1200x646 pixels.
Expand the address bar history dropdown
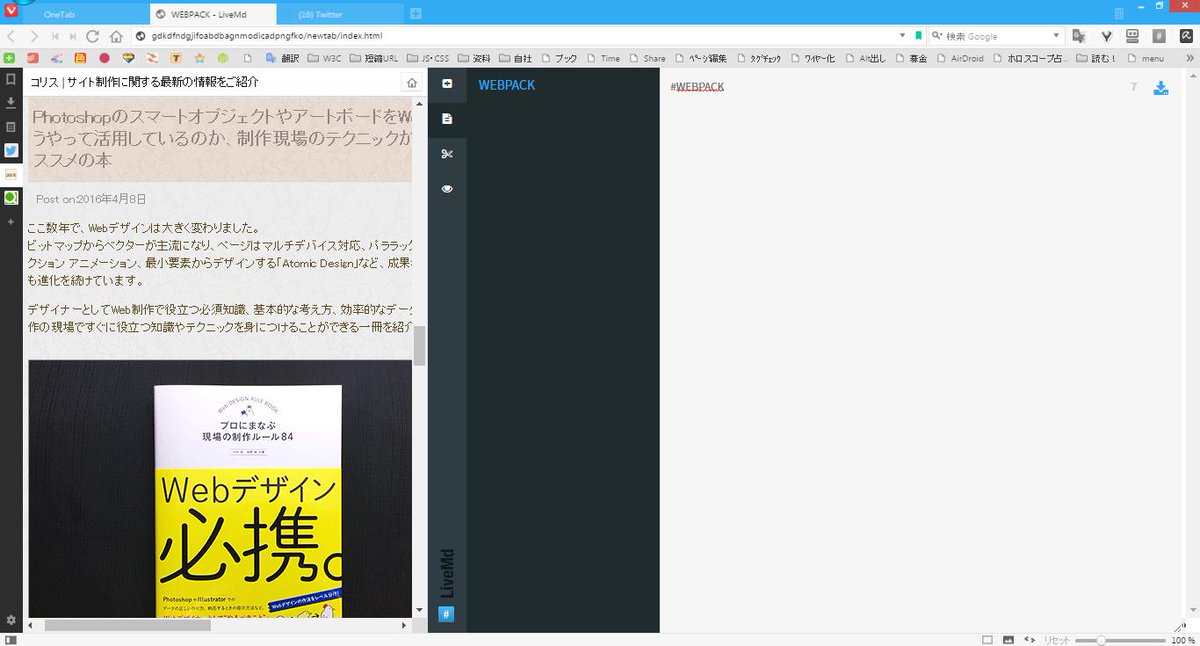click(904, 36)
